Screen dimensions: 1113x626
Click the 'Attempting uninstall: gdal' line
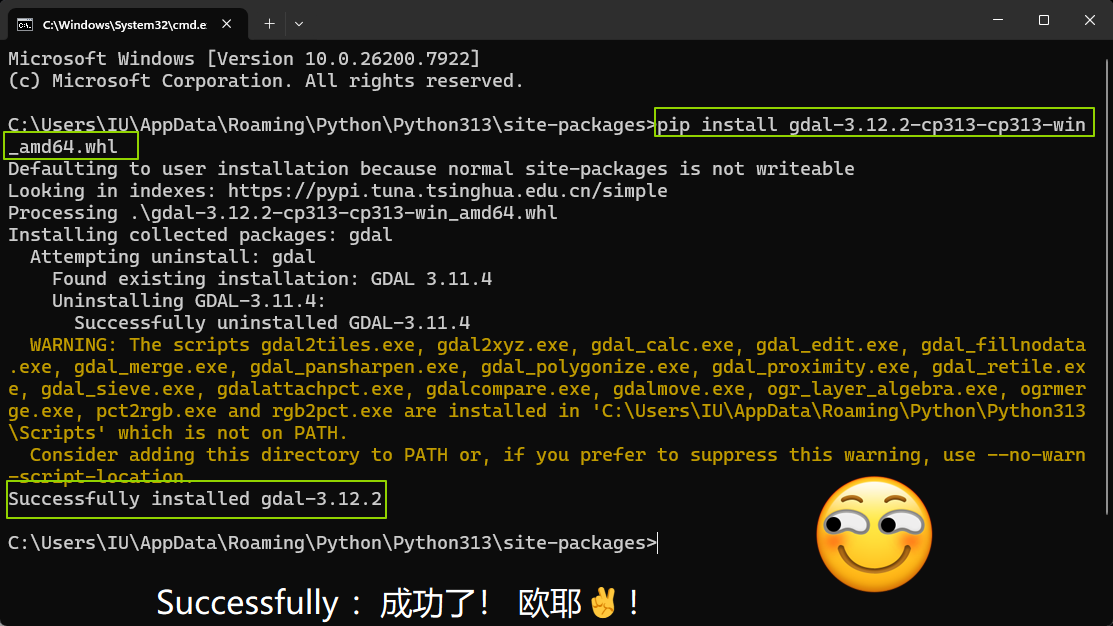tap(172, 257)
